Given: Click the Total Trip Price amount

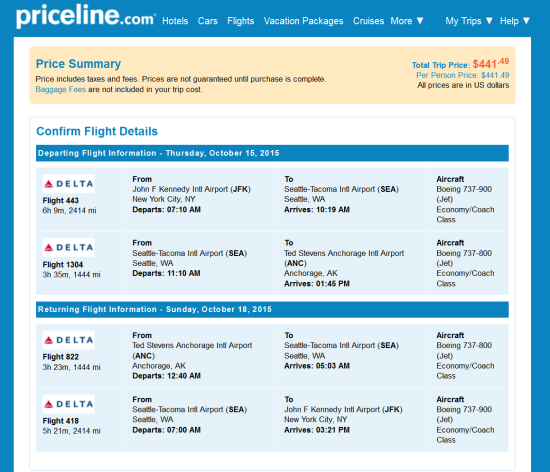Looking at the screenshot, I should [491, 63].
